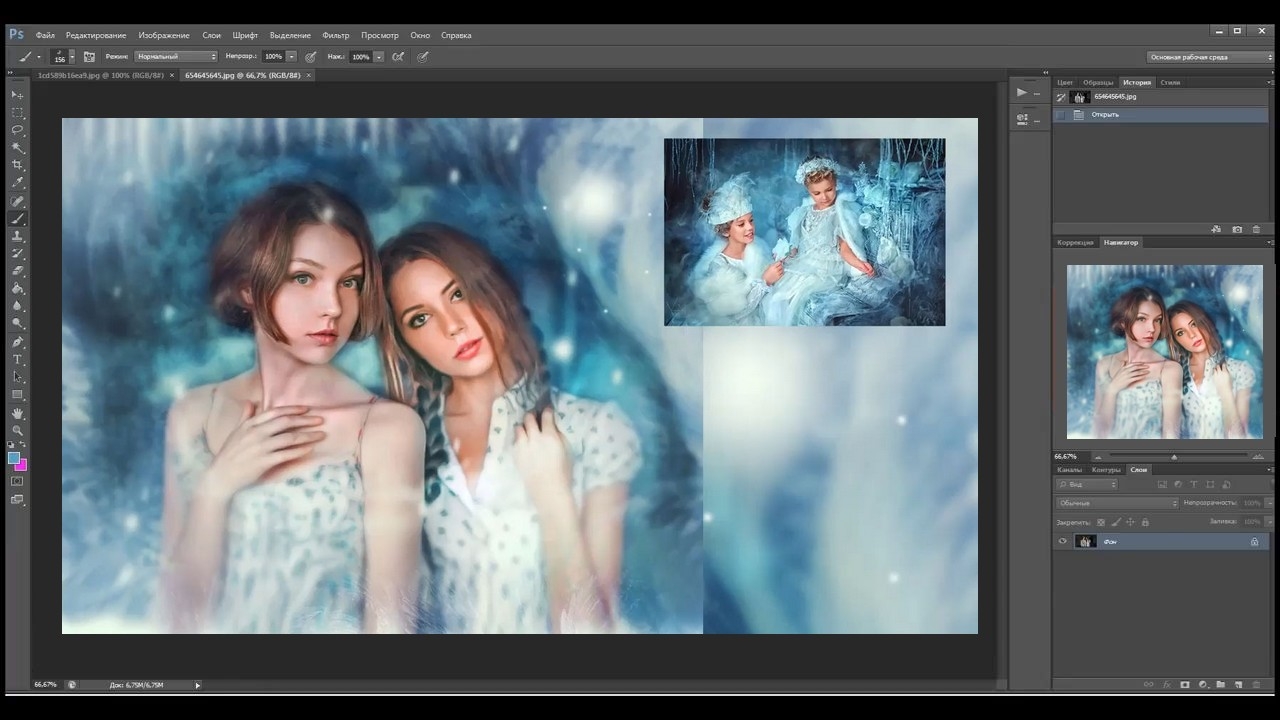Open the layer blend mode Обычные dropdown

coord(1118,503)
